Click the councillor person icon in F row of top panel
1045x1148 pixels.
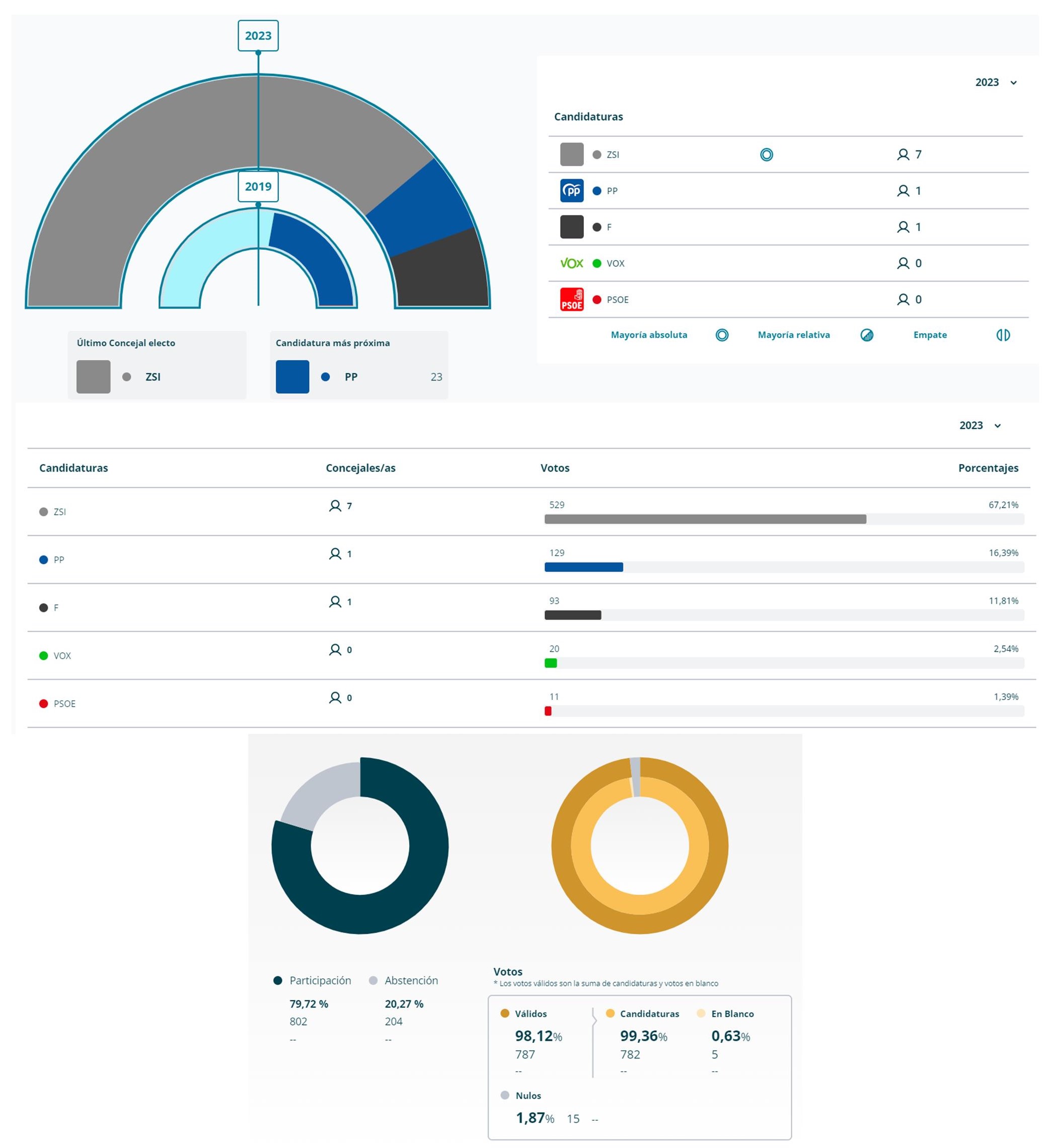click(902, 227)
